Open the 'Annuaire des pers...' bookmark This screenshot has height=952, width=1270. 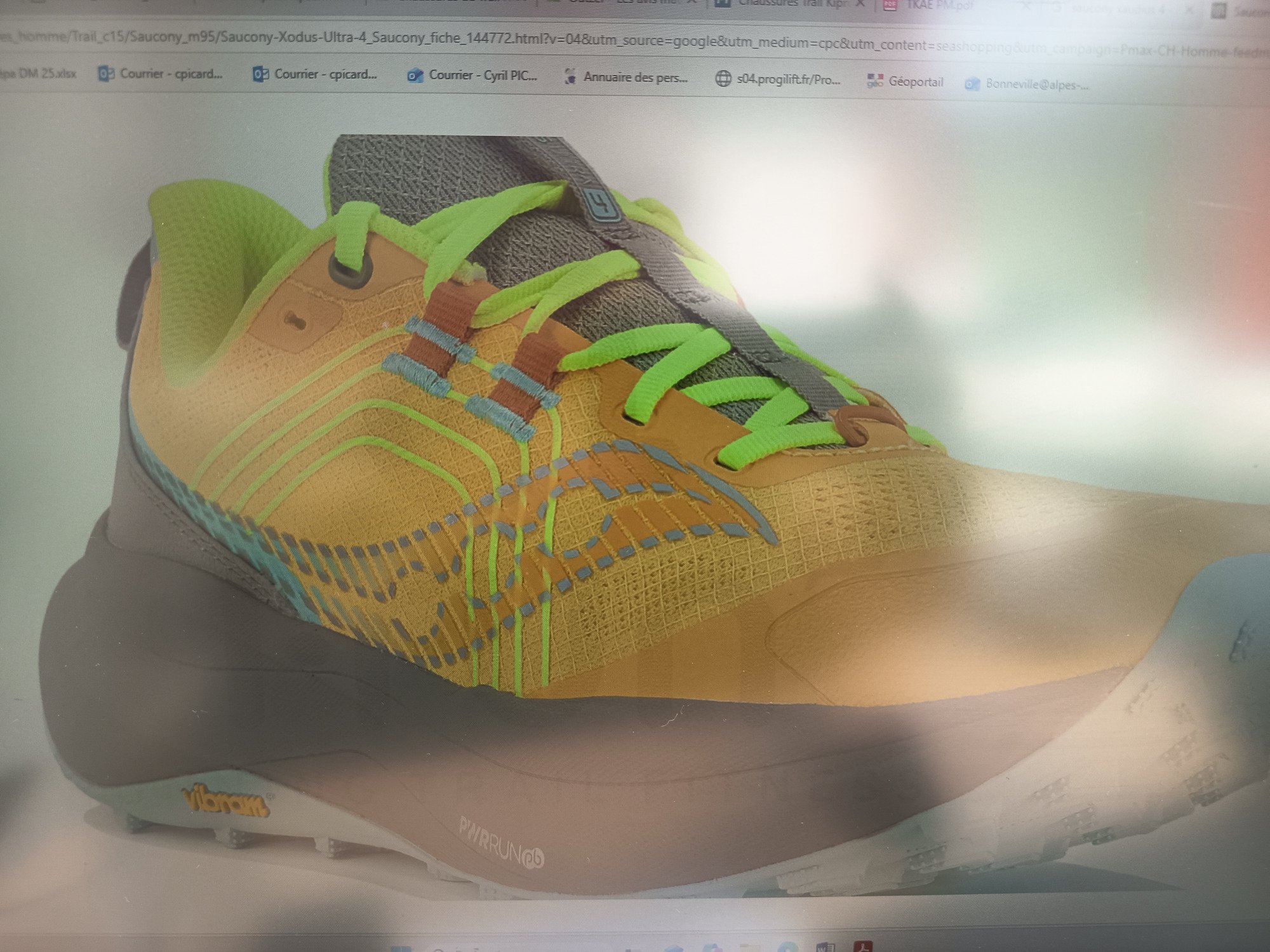click(626, 77)
